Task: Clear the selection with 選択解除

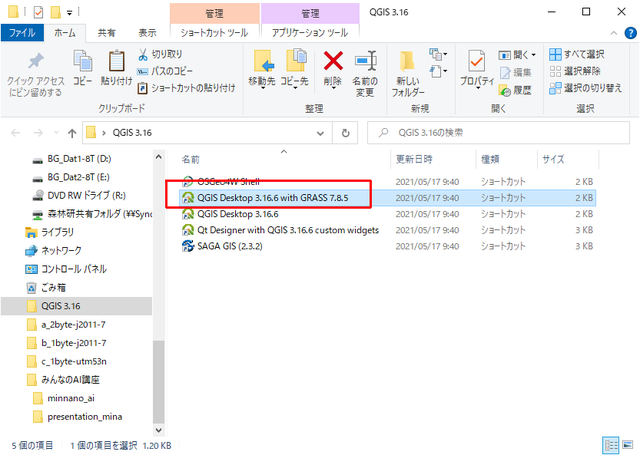Action: tap(575, 71)
